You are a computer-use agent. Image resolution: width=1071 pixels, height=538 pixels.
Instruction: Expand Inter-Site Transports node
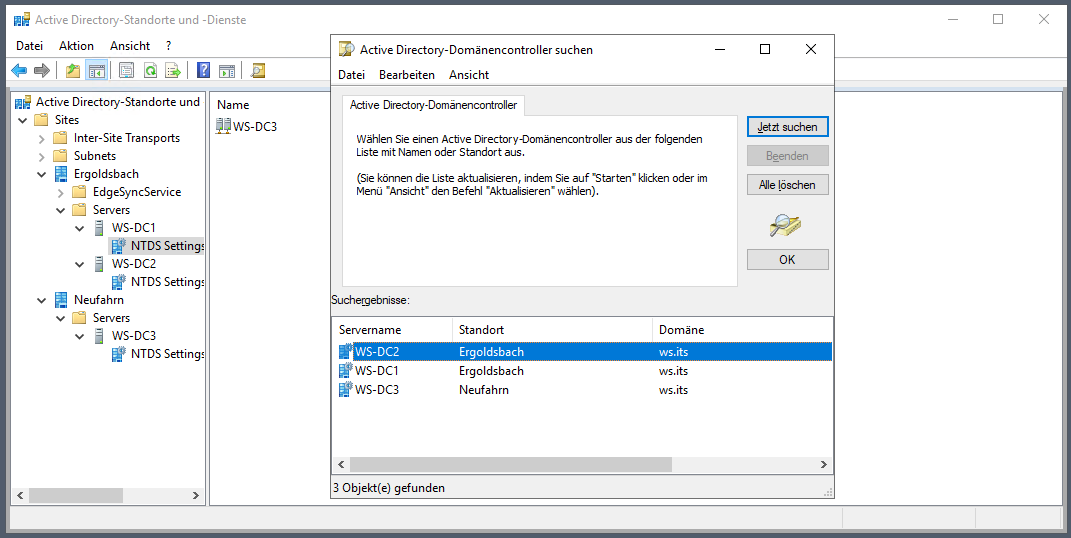tap(42, 139)
